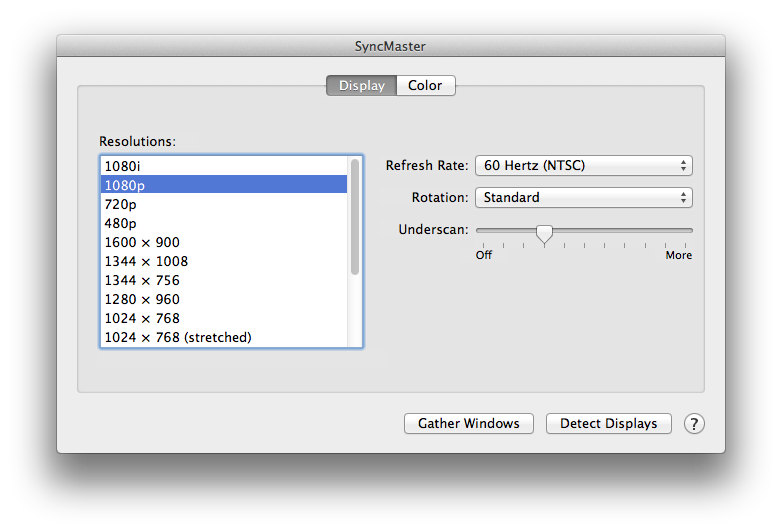Choose 1600 × 900 resolution

(224, 242)
